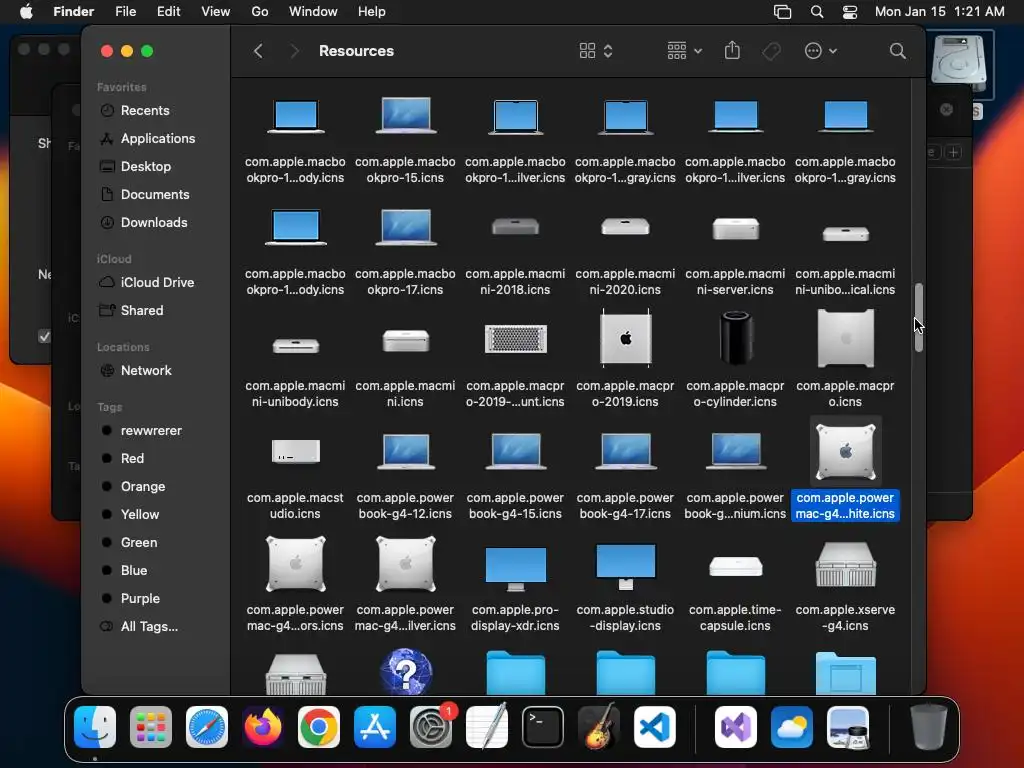1024x768 pixels.
Task: Open the More actions ellipsis dropdown
Action: click(820, 51)
